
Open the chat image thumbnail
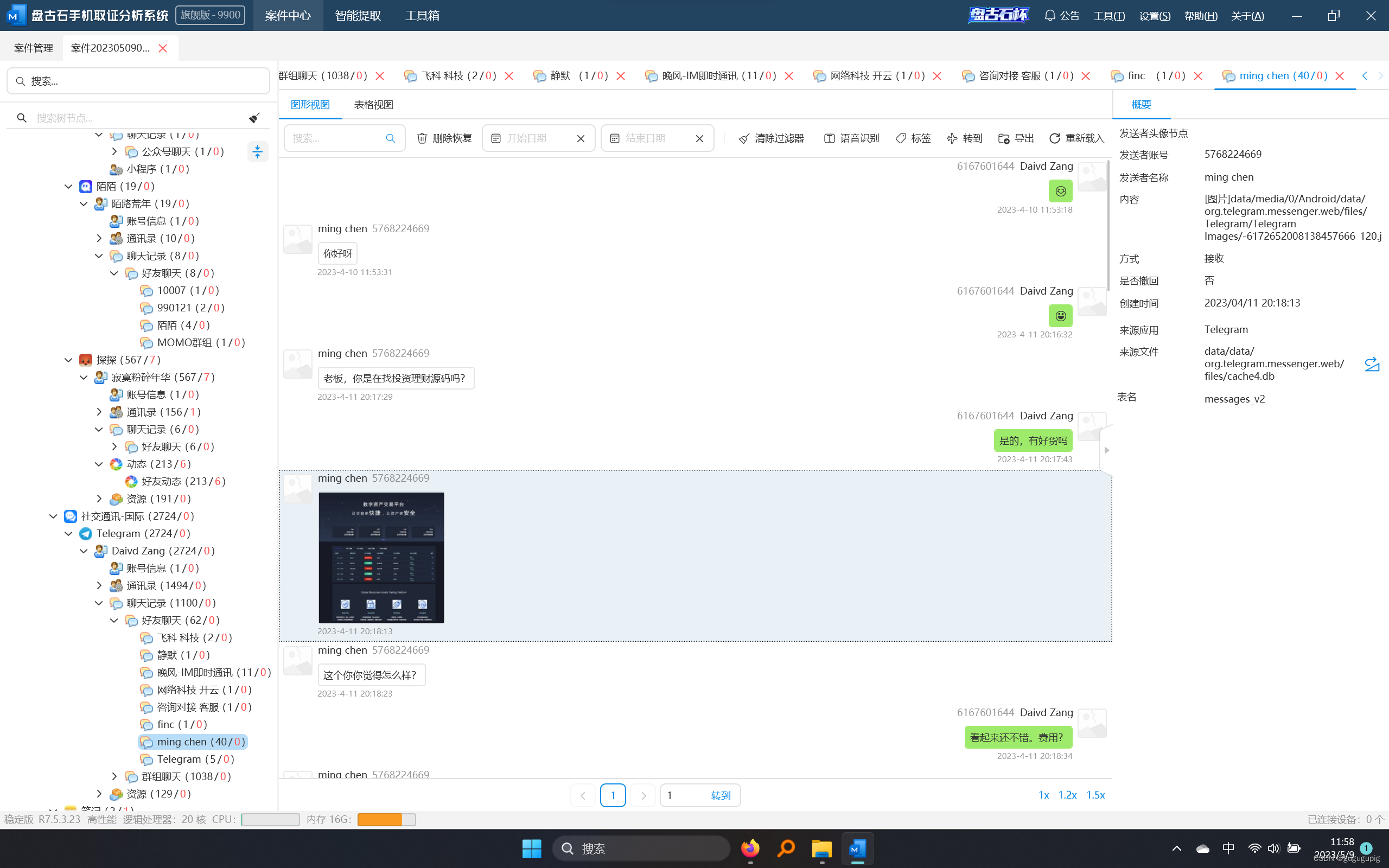click(381, 558)
